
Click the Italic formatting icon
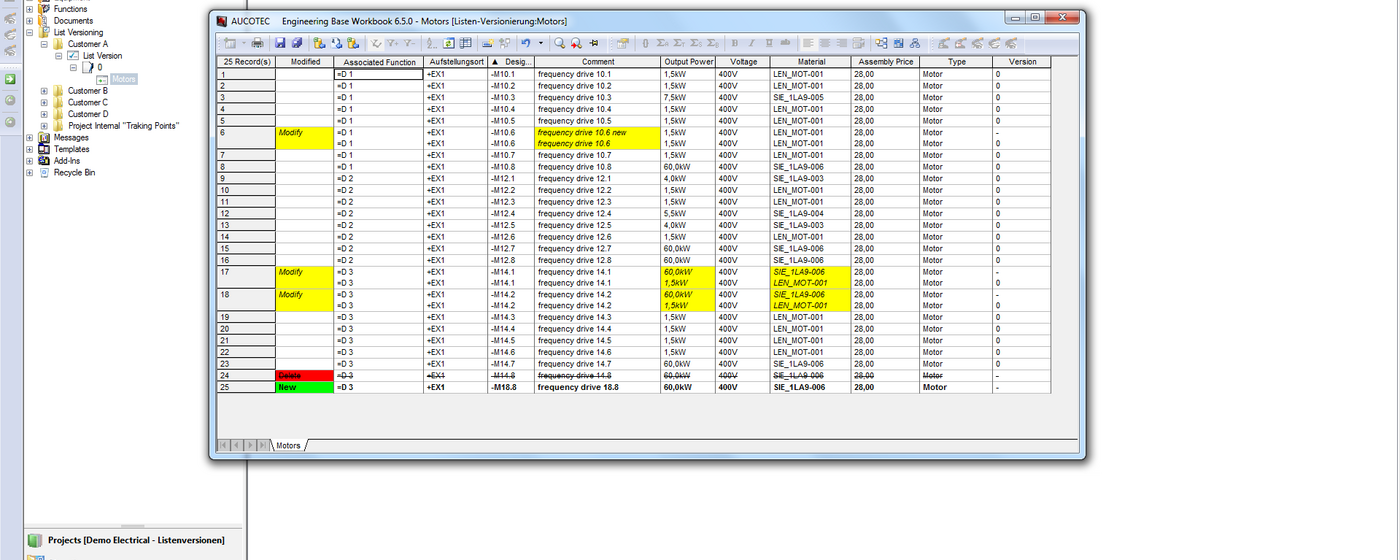pos(751,43)
